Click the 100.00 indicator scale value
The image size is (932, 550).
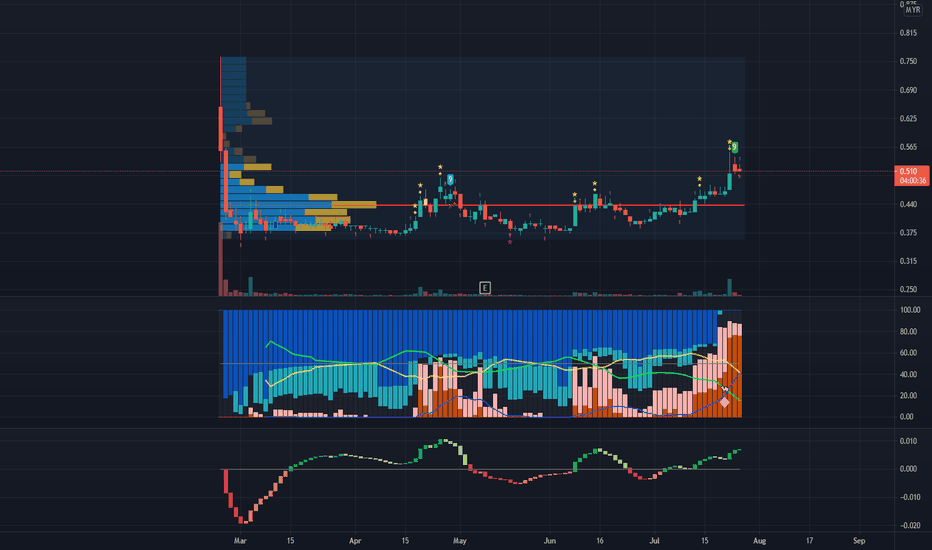910,310
